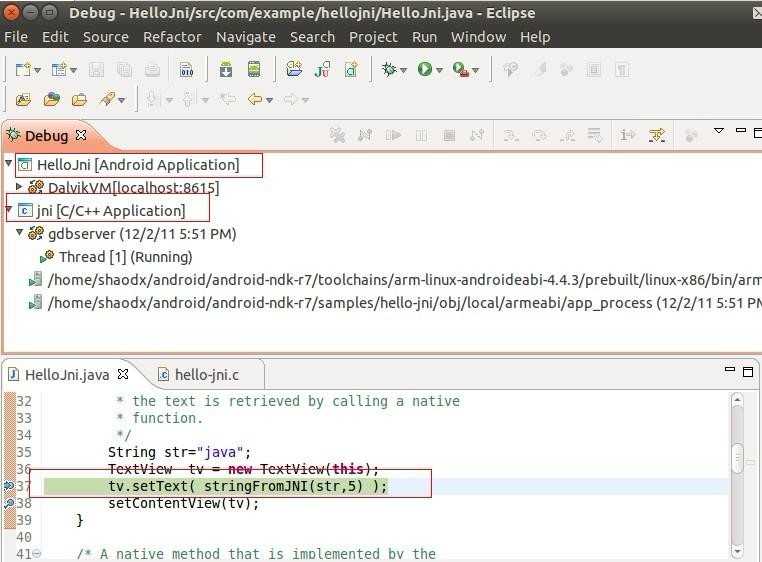The height and width of the screenshot is (562, 762).
Task: Close the Debug view tab
Action: pyautogui.click(x=81, y=135)
